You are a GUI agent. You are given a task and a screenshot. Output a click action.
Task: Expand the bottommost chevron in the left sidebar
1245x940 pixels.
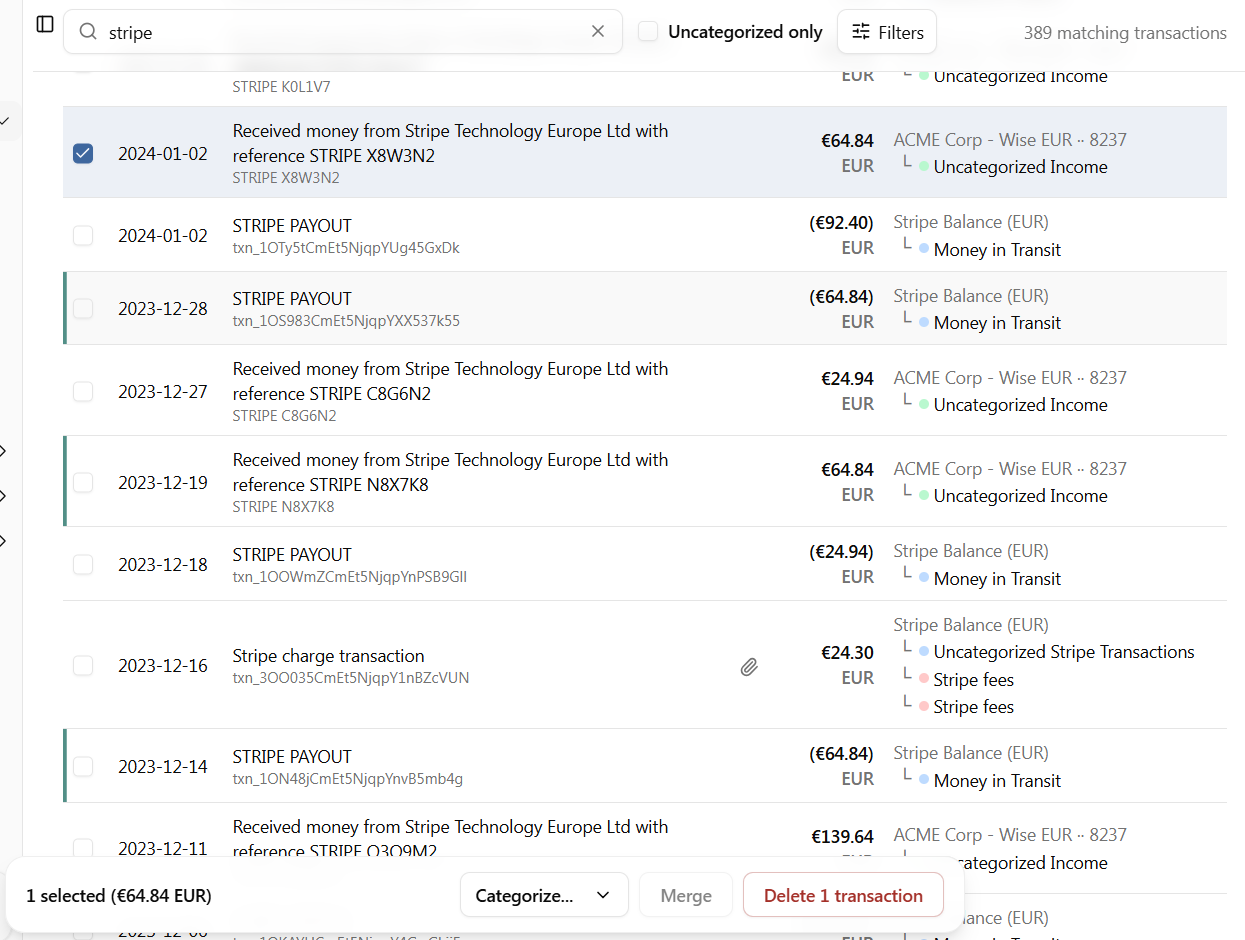3,541
